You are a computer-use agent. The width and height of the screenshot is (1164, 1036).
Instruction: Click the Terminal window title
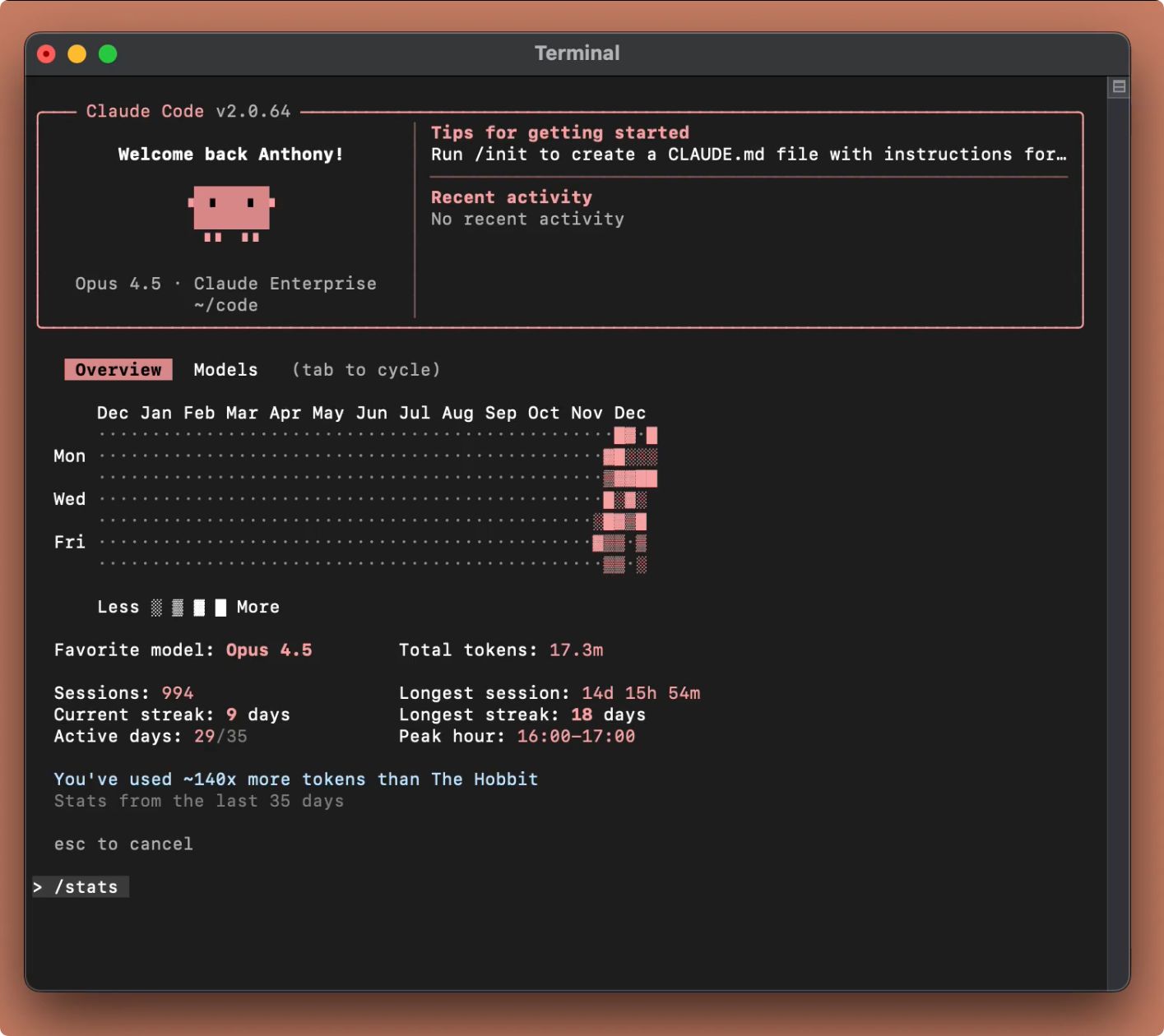(577, 53)
